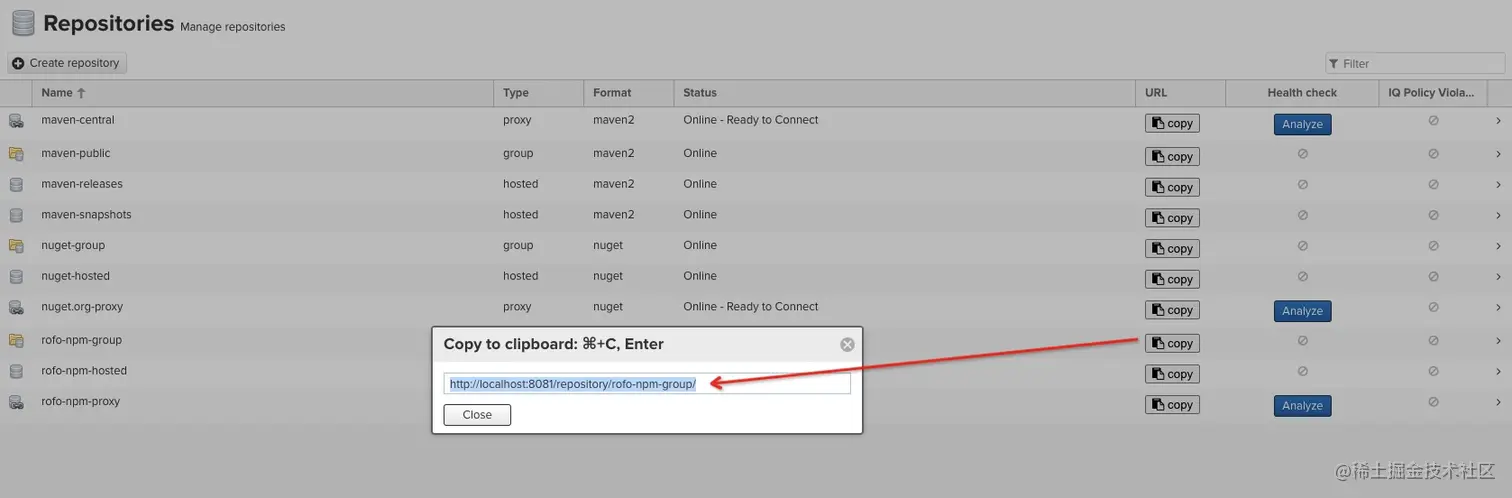Click the maven-public group folder icon

16,154
